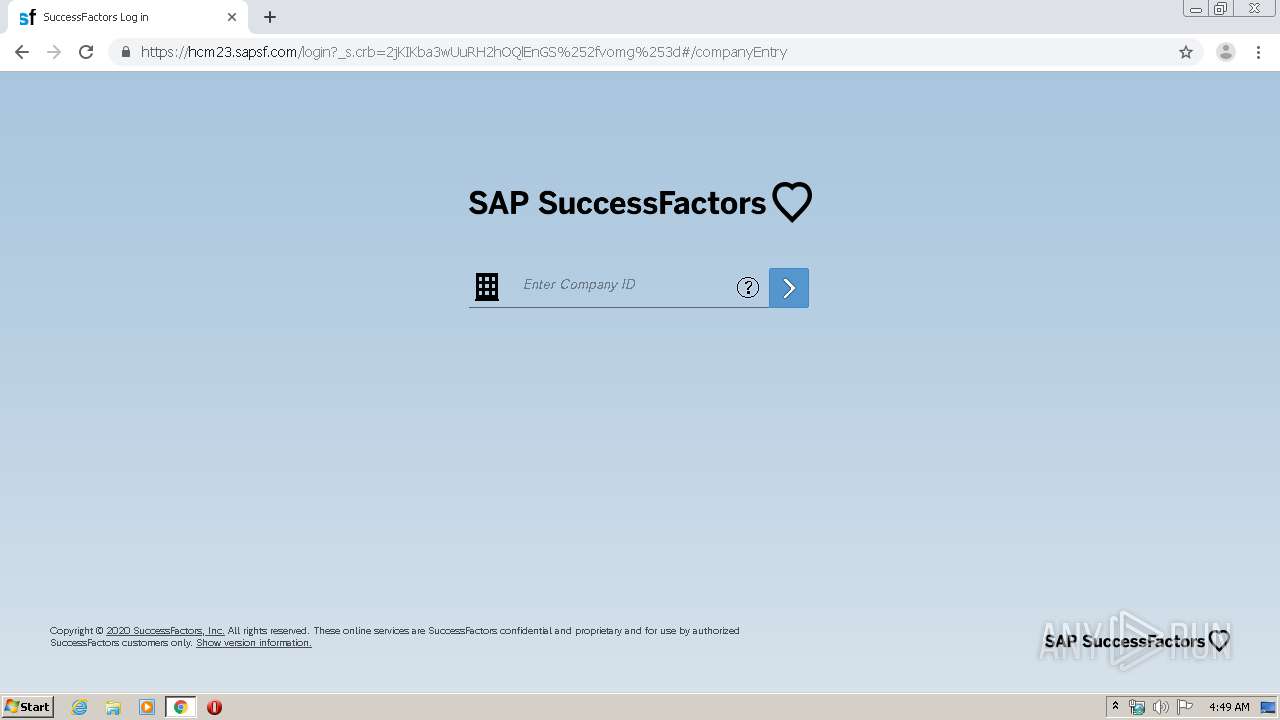Click the system clock showing 4:49 AM
This screenshot has height=720, width=1280.
tap(1229, 707)
